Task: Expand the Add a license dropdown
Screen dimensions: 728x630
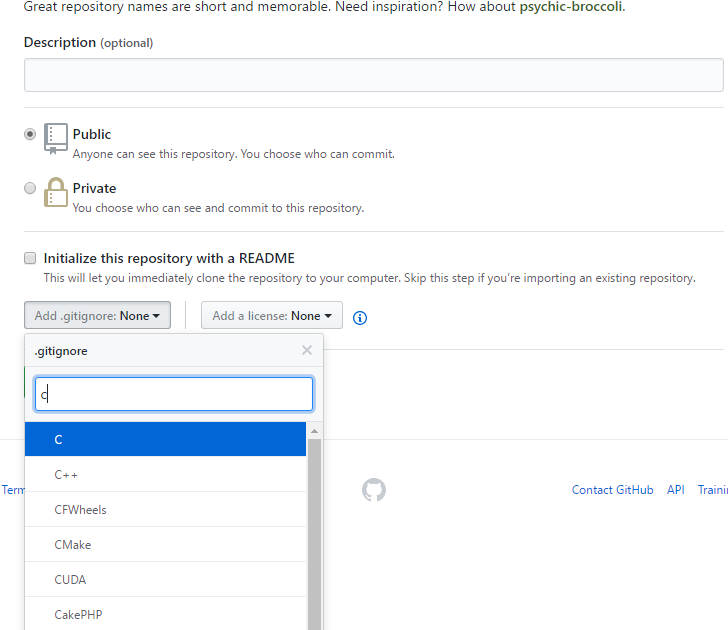Action: (x=272, y=316)
